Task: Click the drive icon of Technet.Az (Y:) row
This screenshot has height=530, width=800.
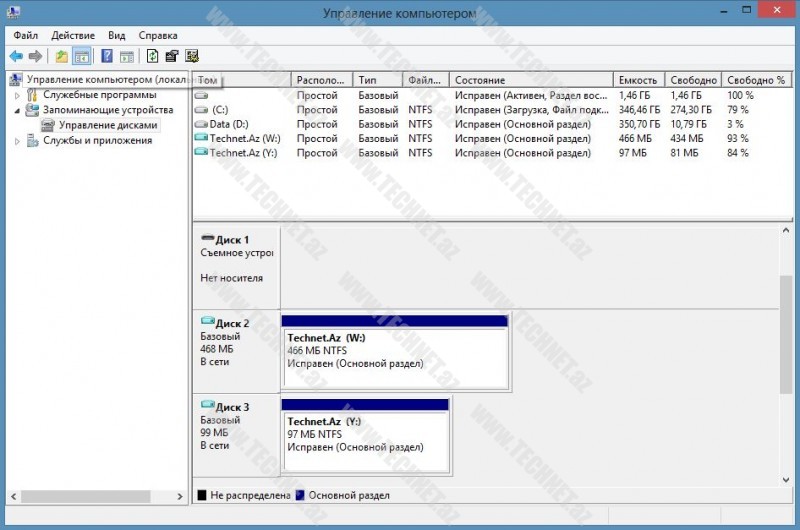Action: 202,152
